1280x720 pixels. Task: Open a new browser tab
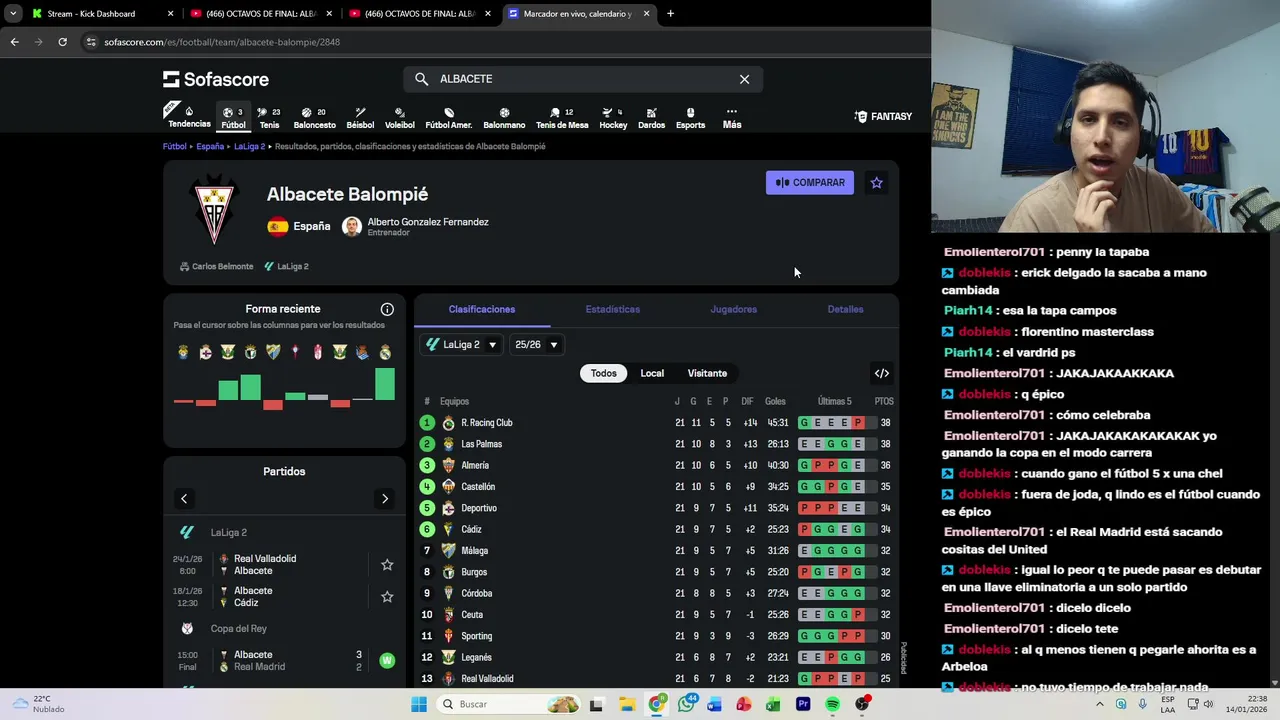pos(670,14)
